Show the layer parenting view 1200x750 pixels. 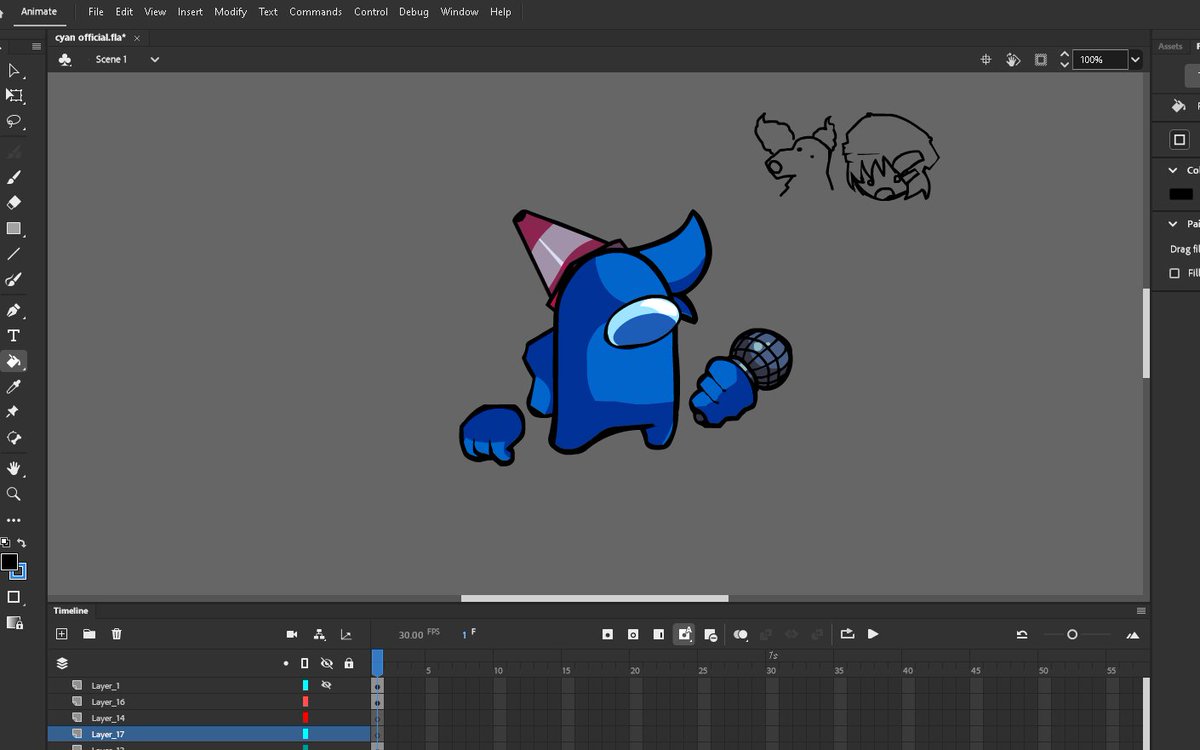click(x=319, y=634)
